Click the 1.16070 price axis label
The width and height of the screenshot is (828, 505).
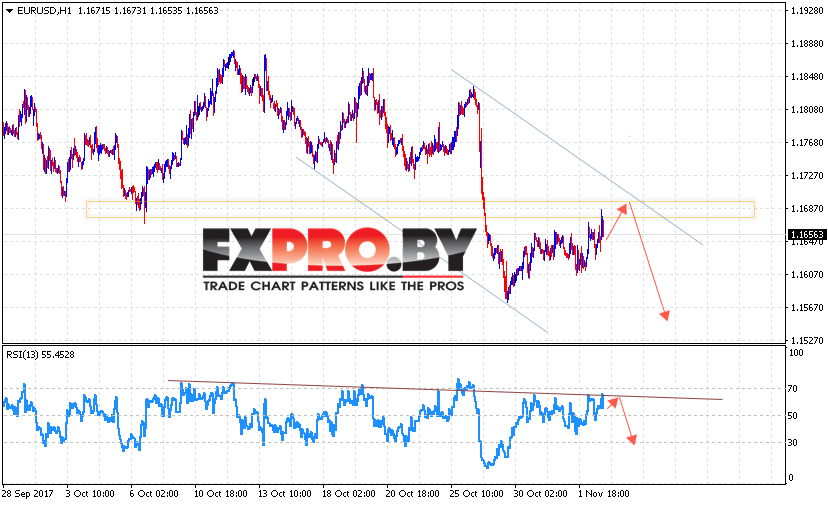coord(807,274)
